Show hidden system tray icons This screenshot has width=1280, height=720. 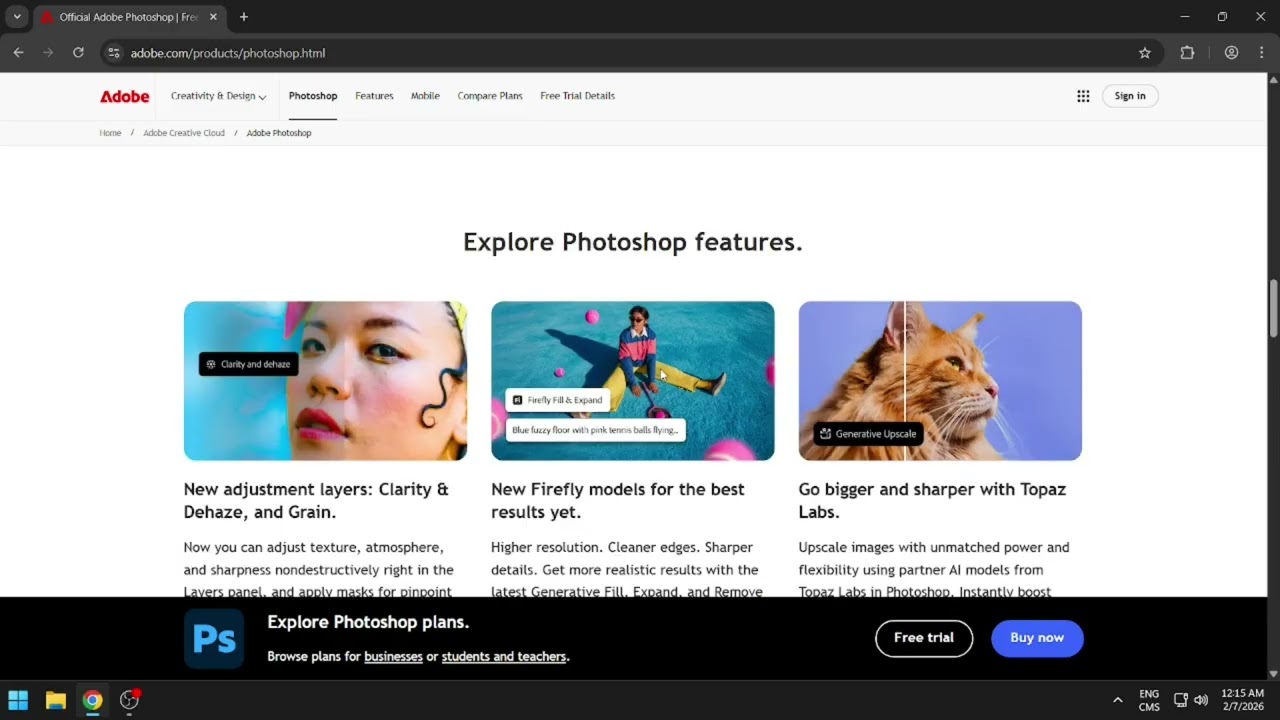1117,700
